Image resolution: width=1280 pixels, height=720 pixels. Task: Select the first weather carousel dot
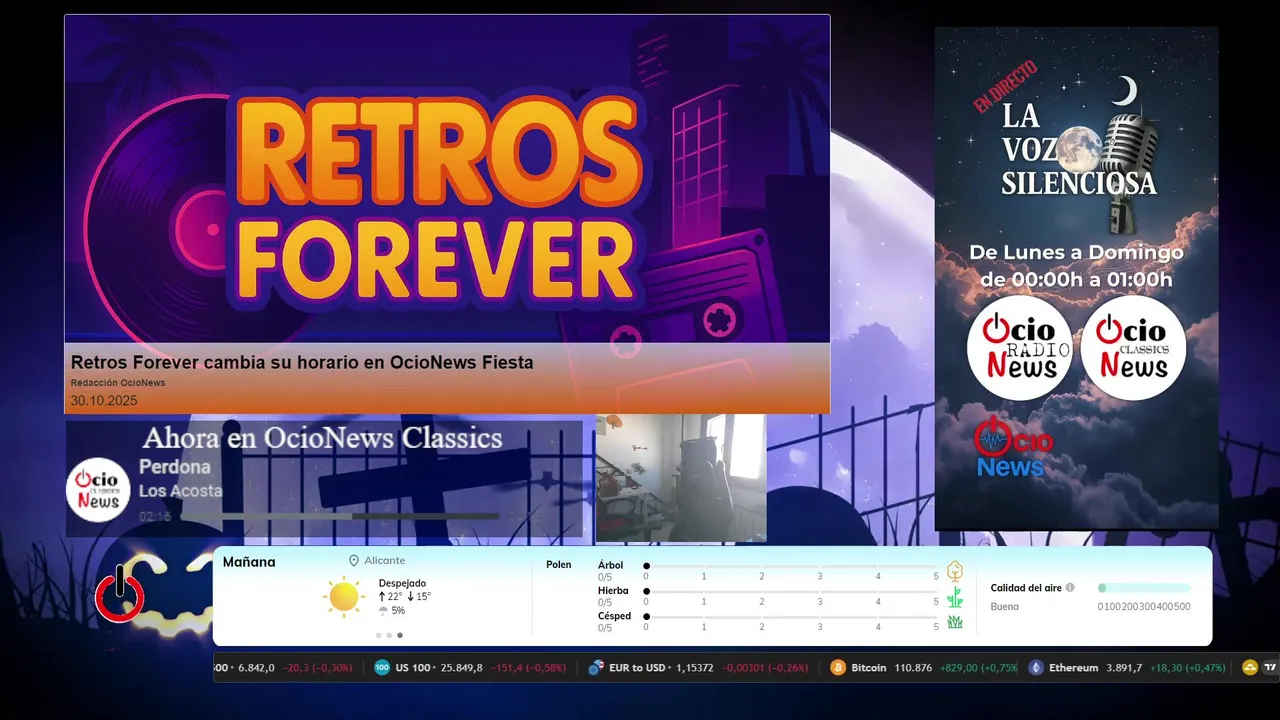(378, 635)
